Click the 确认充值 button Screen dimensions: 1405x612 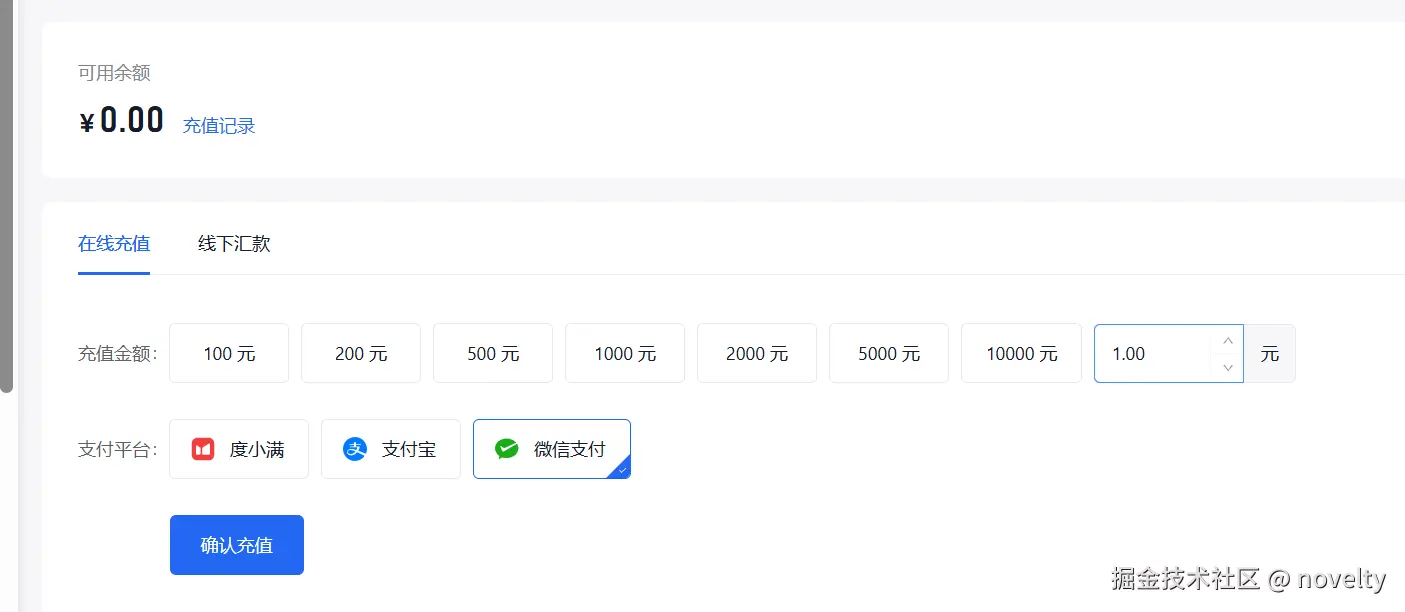coord(237,545)
